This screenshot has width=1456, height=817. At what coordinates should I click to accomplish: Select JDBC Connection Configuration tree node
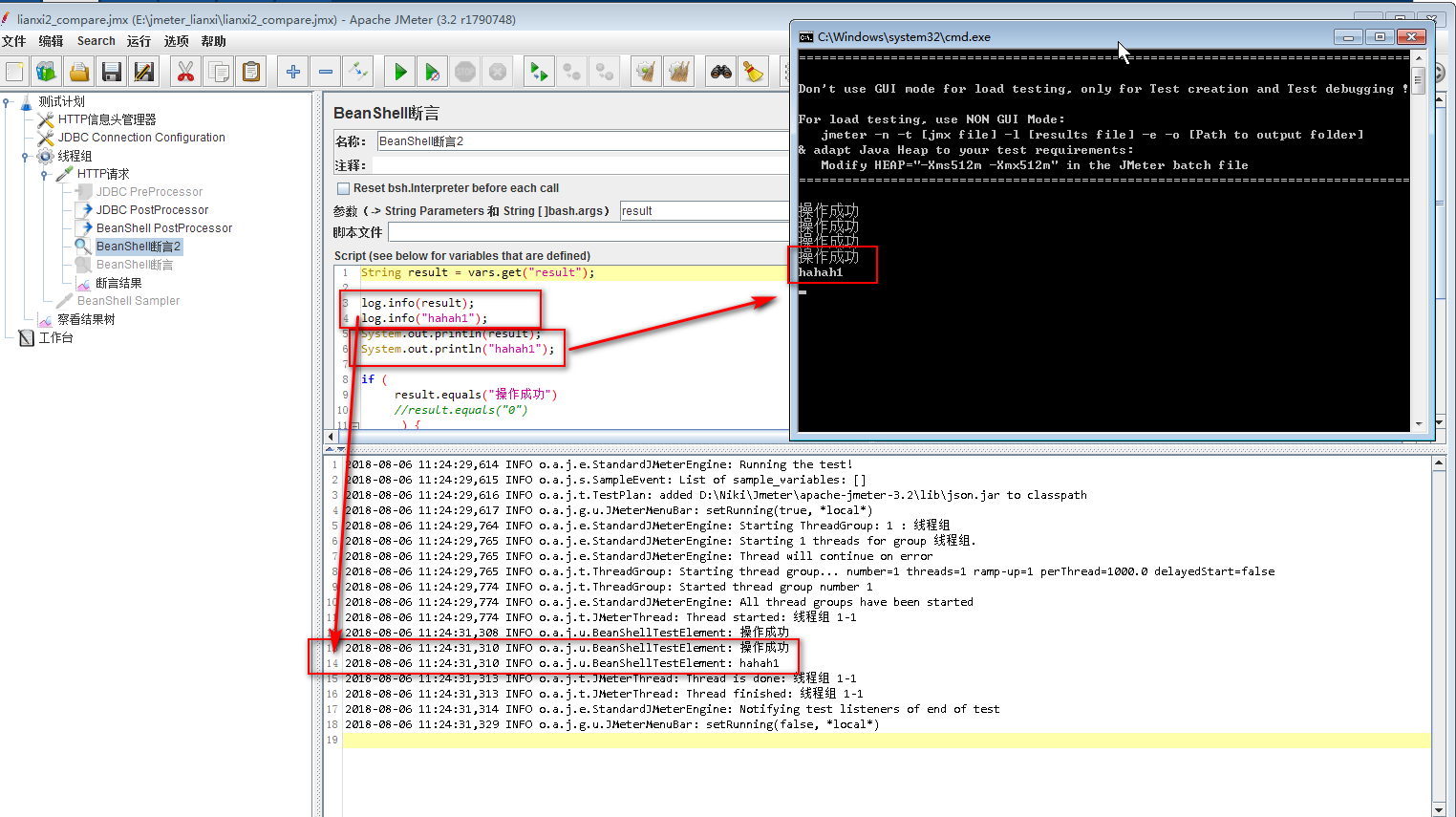141,138
